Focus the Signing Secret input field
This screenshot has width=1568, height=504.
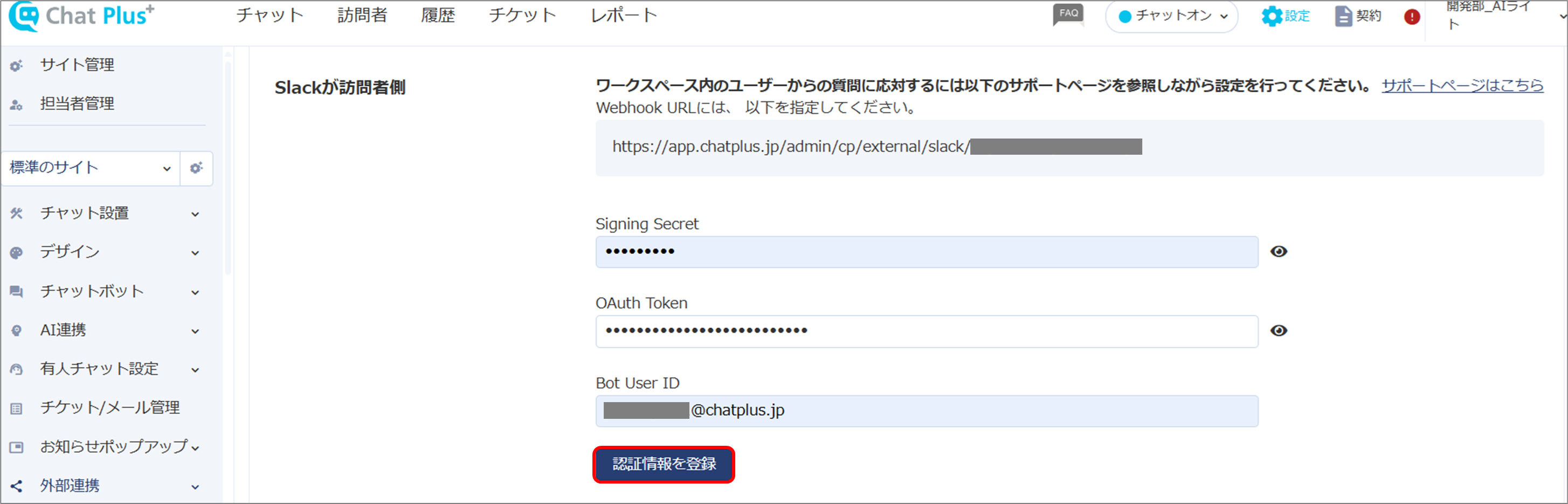click(x=927, y=252)
